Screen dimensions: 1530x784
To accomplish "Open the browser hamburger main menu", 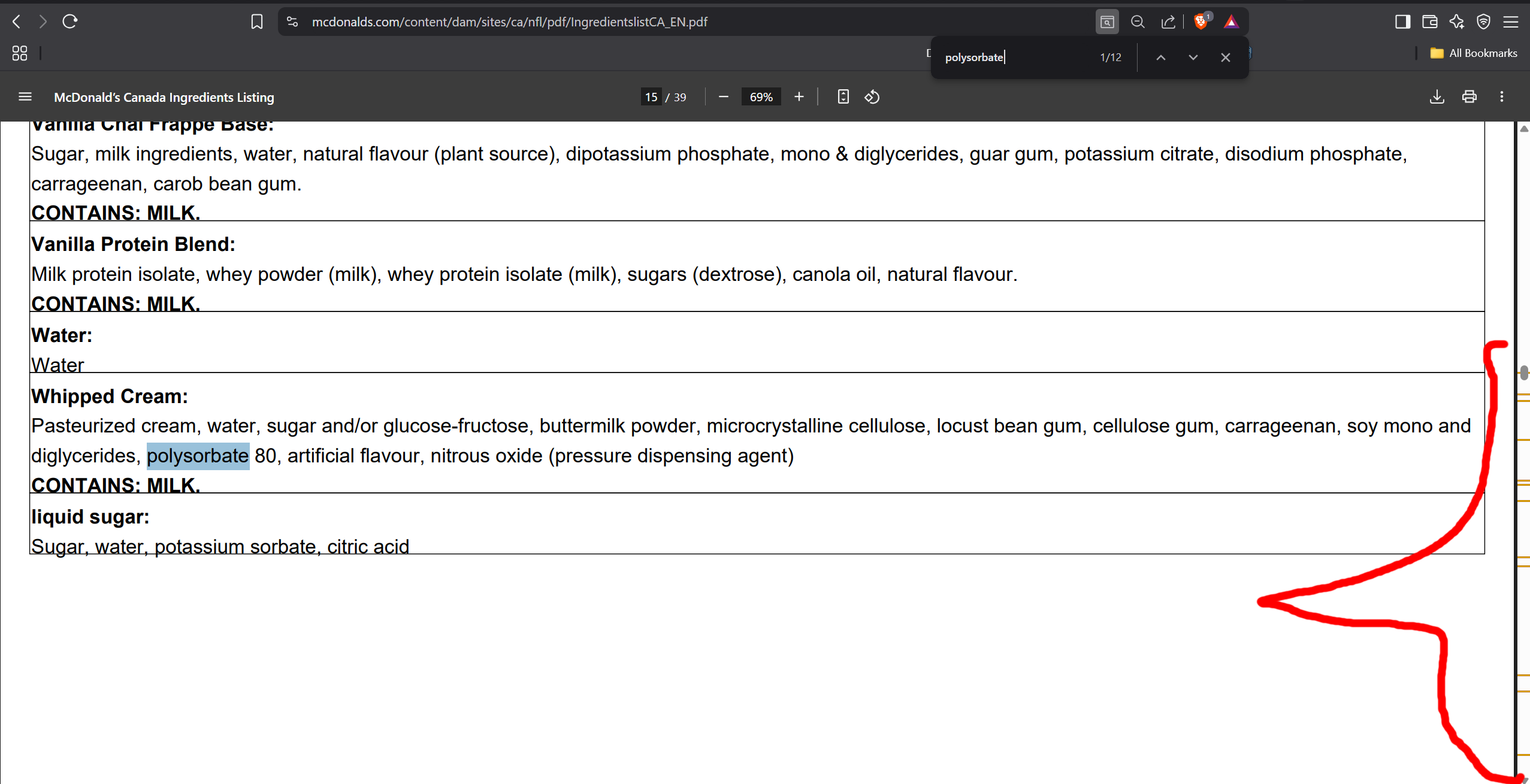I will click(1511, 22).
